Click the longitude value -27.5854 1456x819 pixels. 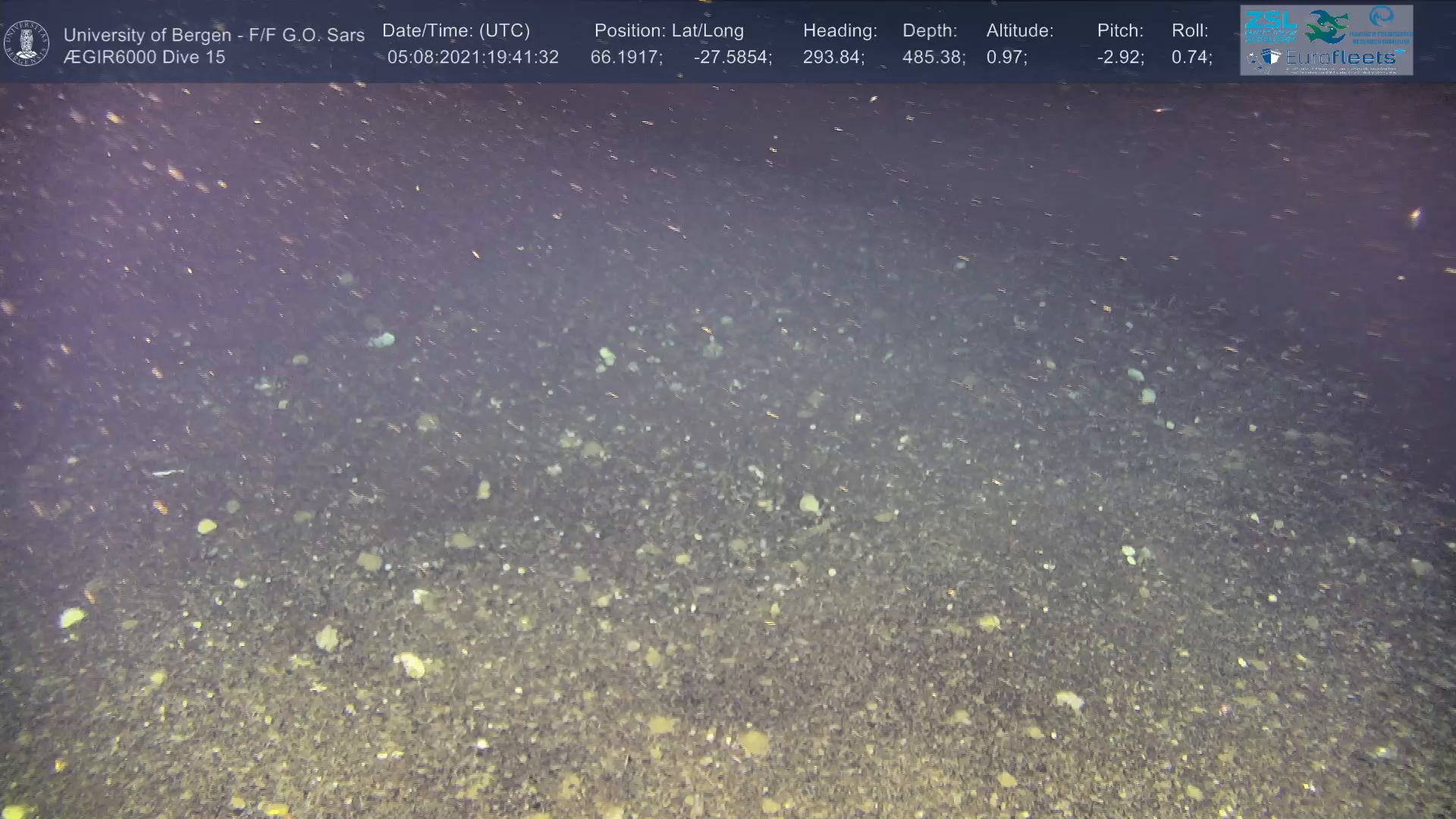coord(732,58)
